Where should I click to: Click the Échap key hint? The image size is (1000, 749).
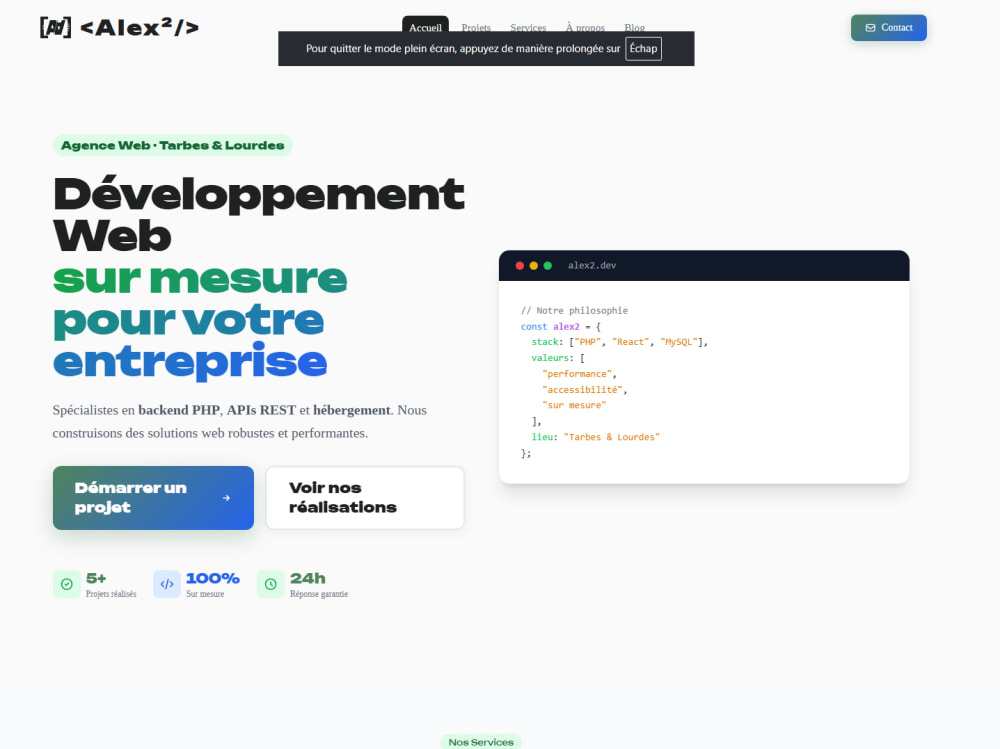[x=643, y=48]
